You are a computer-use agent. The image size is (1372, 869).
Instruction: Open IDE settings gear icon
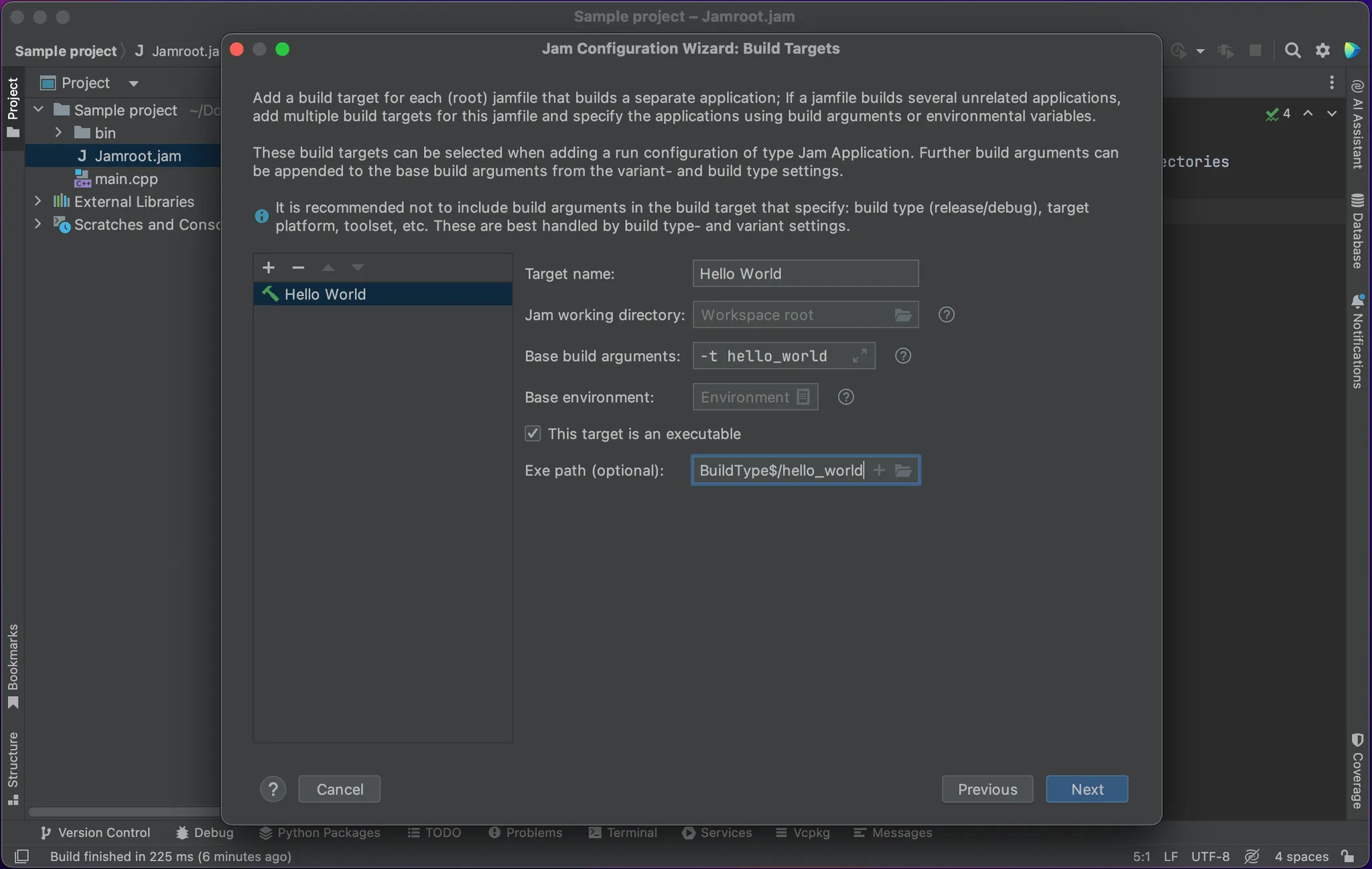[x=1322, y=50]
